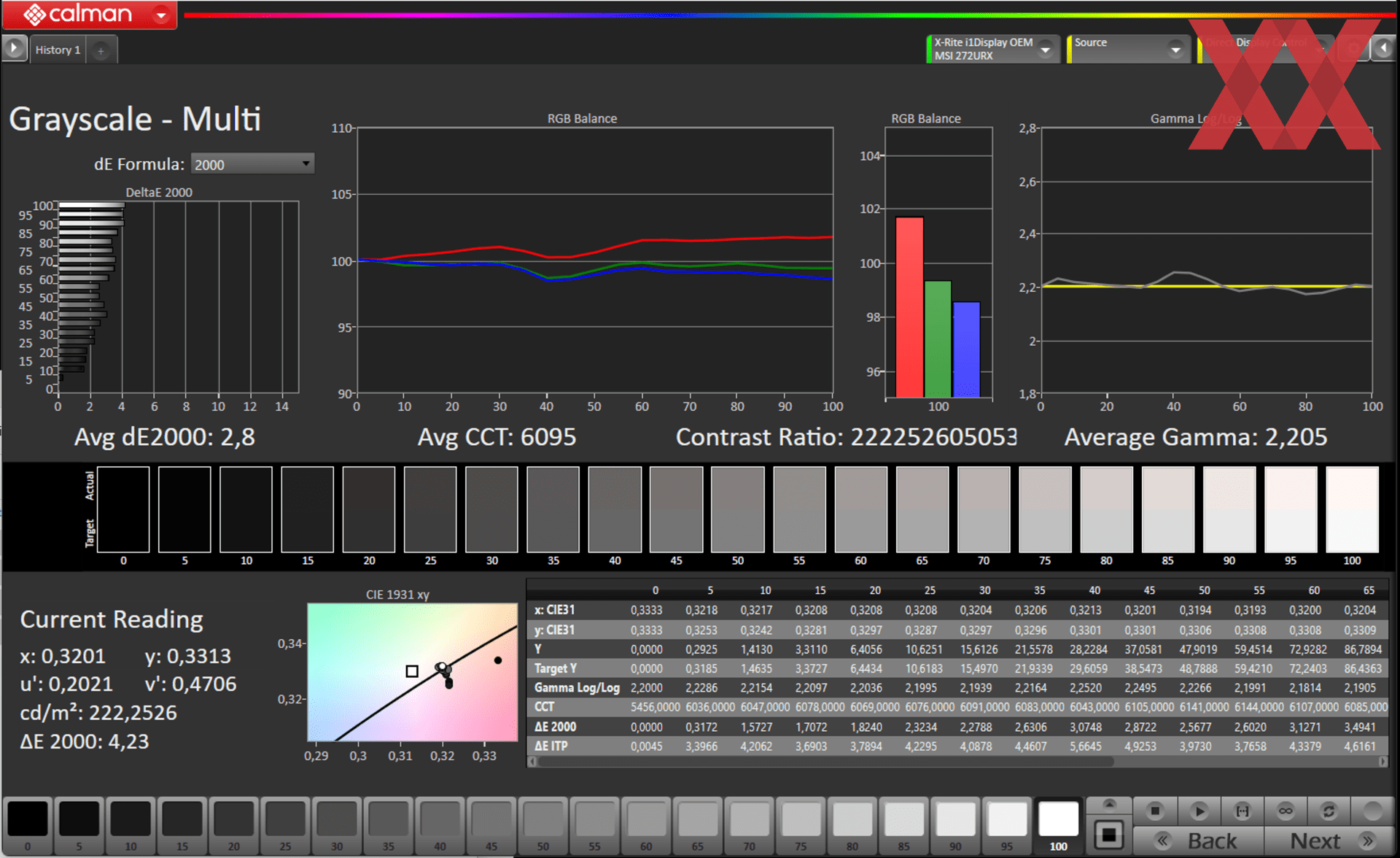Select the 80 percent grayscale pattern button
The height and width of the screenshot is (858, 1400).
852,825
